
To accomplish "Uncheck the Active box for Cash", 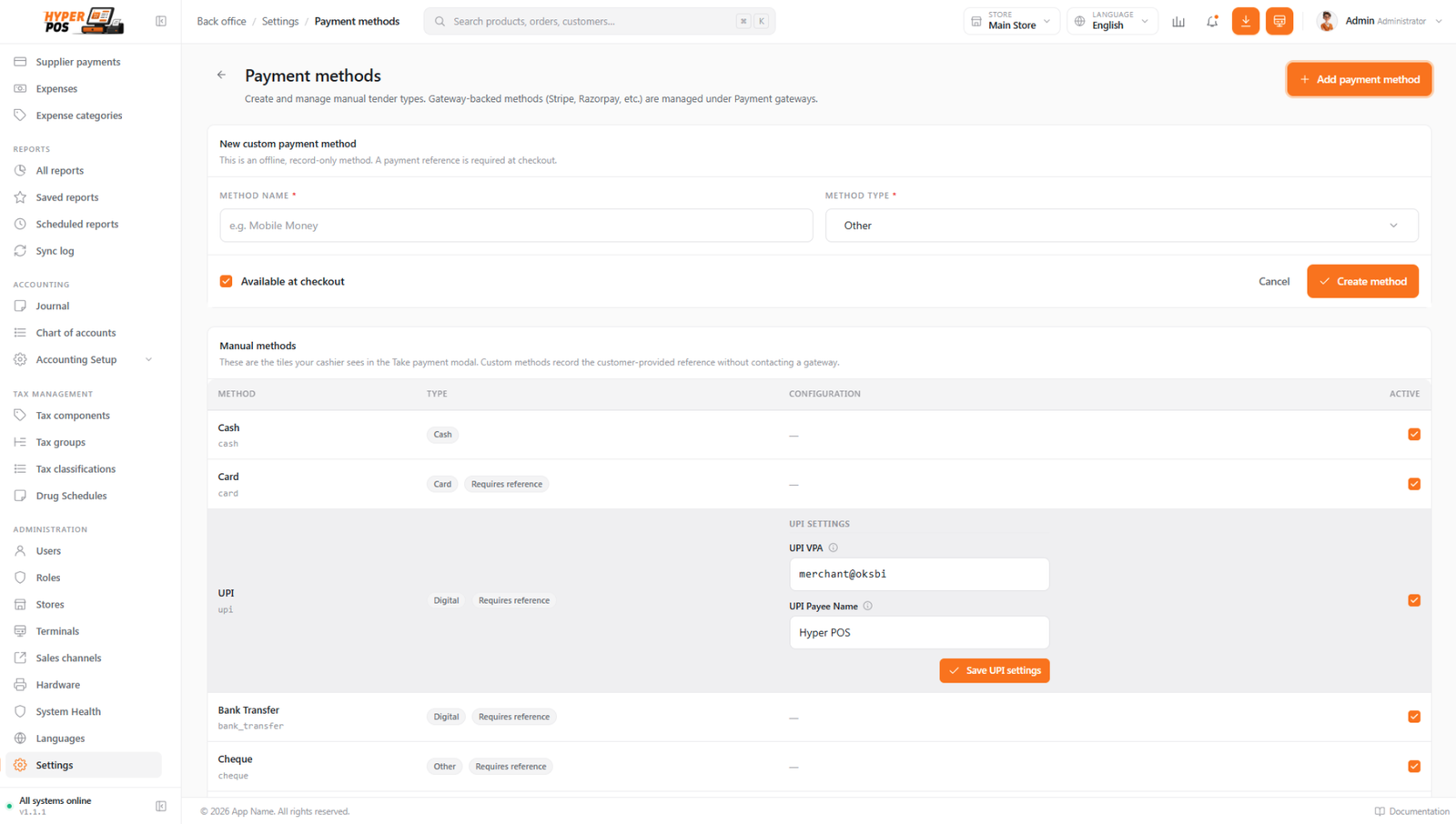I will [1414, 435].
